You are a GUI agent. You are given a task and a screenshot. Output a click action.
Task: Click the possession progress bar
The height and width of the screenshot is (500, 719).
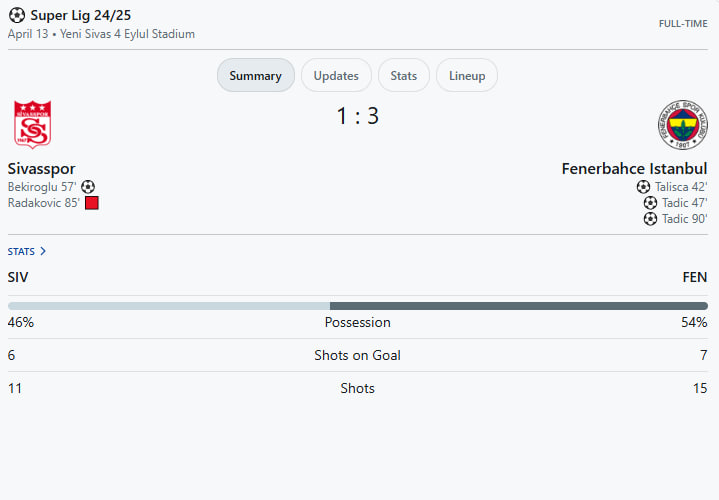click(358, 306)
